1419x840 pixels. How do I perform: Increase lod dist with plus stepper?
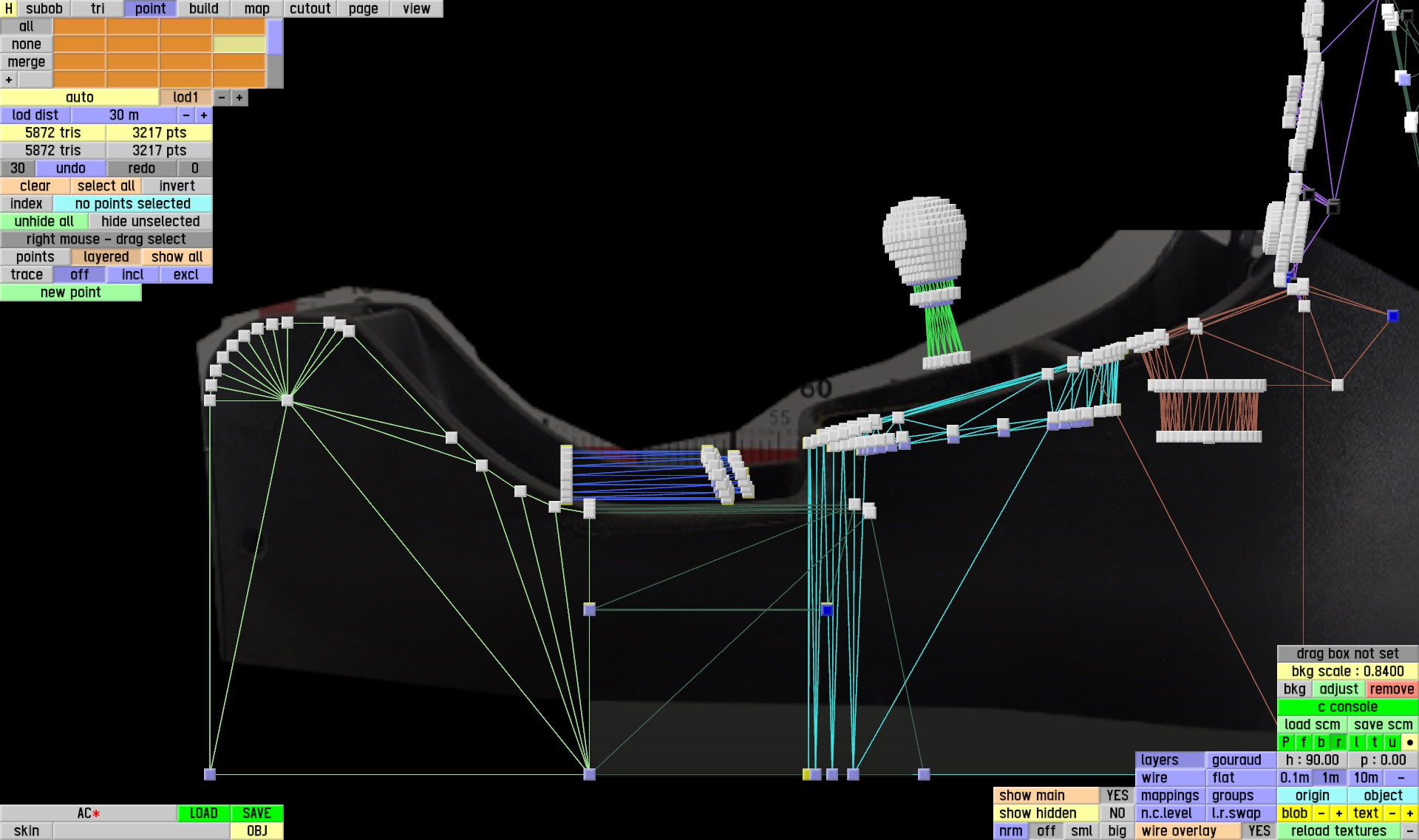[204, 115]
